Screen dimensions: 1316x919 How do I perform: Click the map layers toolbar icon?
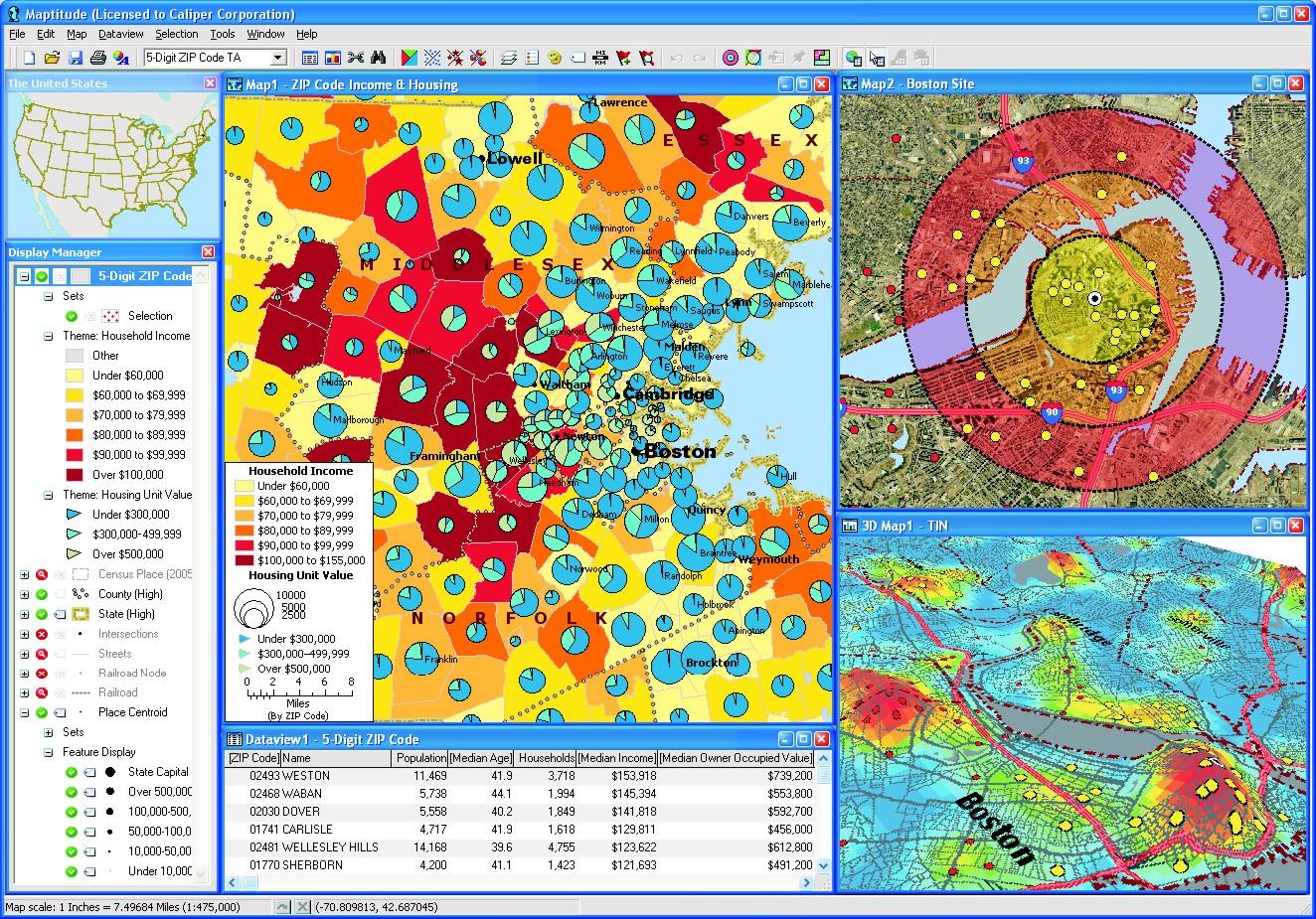[509, 58]
